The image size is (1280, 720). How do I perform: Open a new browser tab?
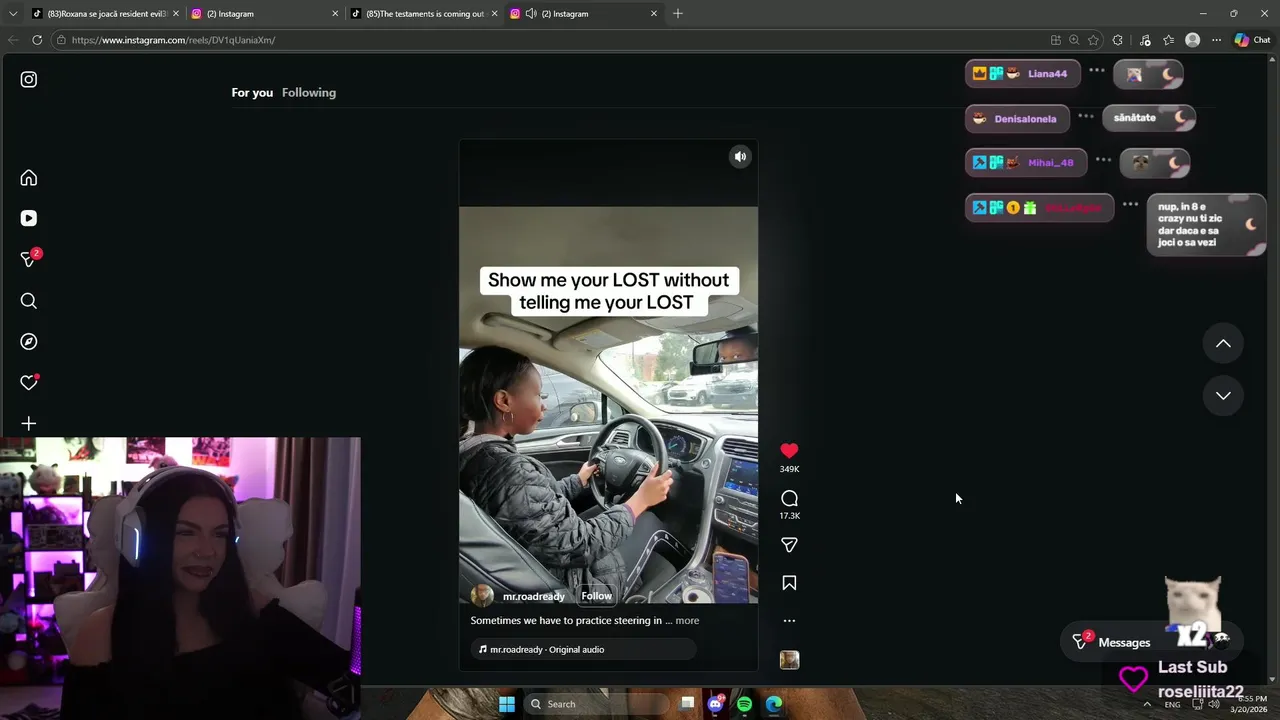[x=678, y=14]
